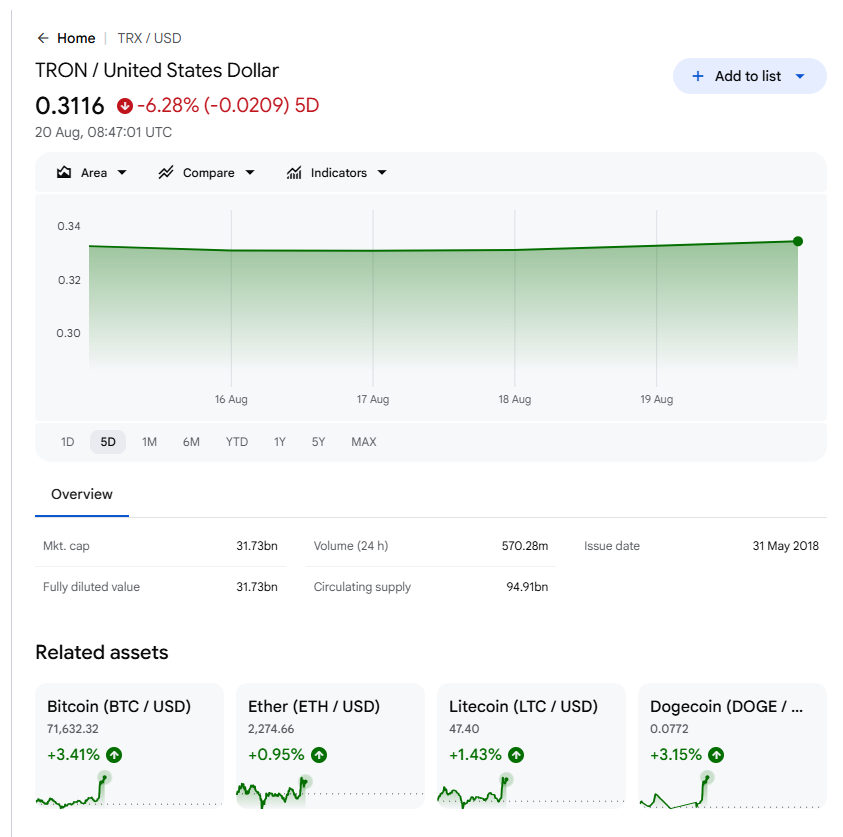Click the 19 Aug axis label

[x=656, y=399]
